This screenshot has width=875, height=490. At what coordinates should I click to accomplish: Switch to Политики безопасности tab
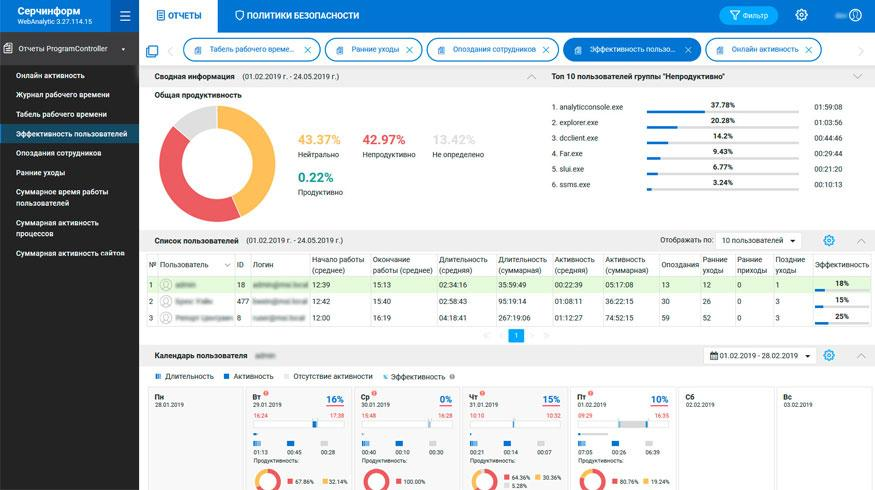click(x=296, y=15)
